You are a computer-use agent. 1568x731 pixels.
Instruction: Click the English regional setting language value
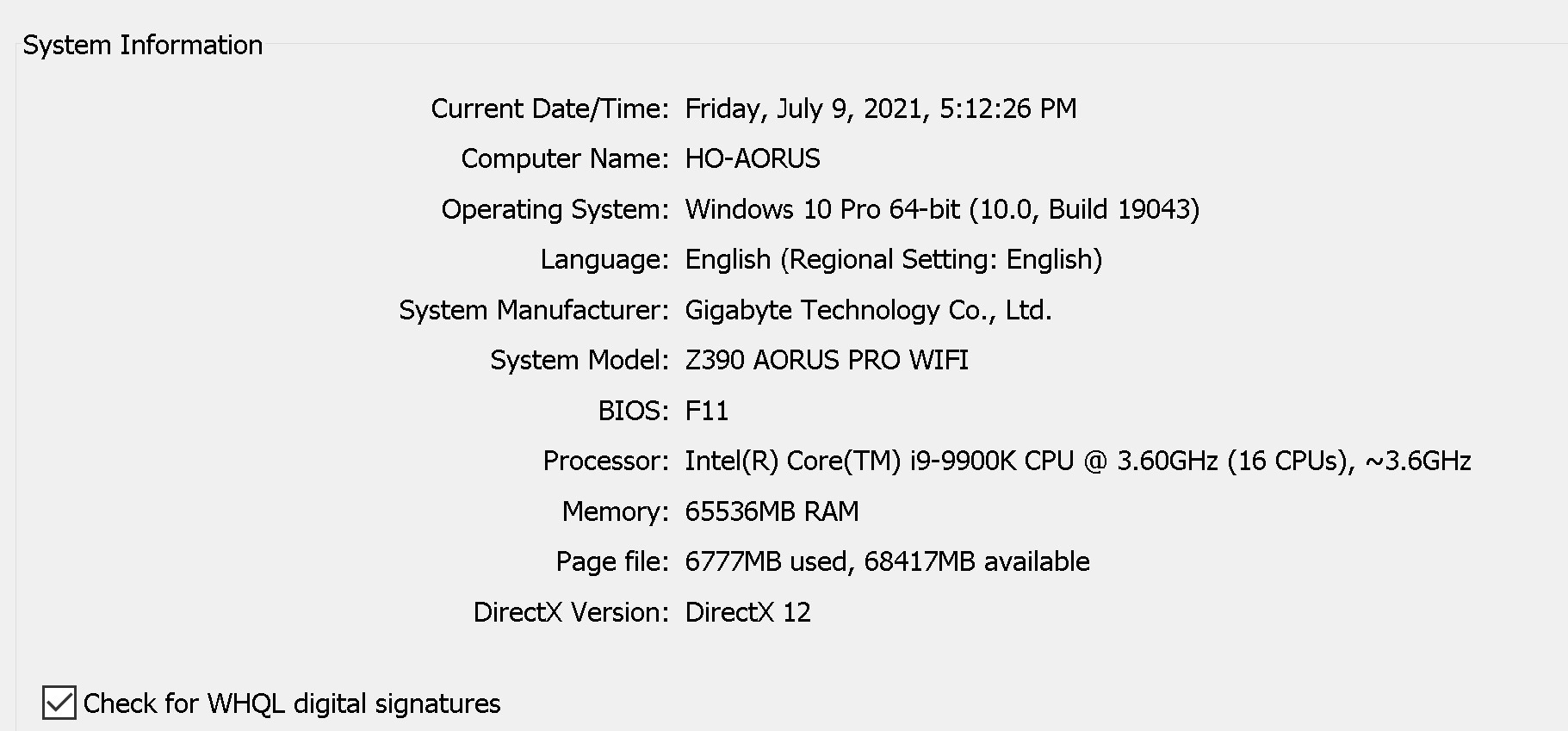(893, 259)
